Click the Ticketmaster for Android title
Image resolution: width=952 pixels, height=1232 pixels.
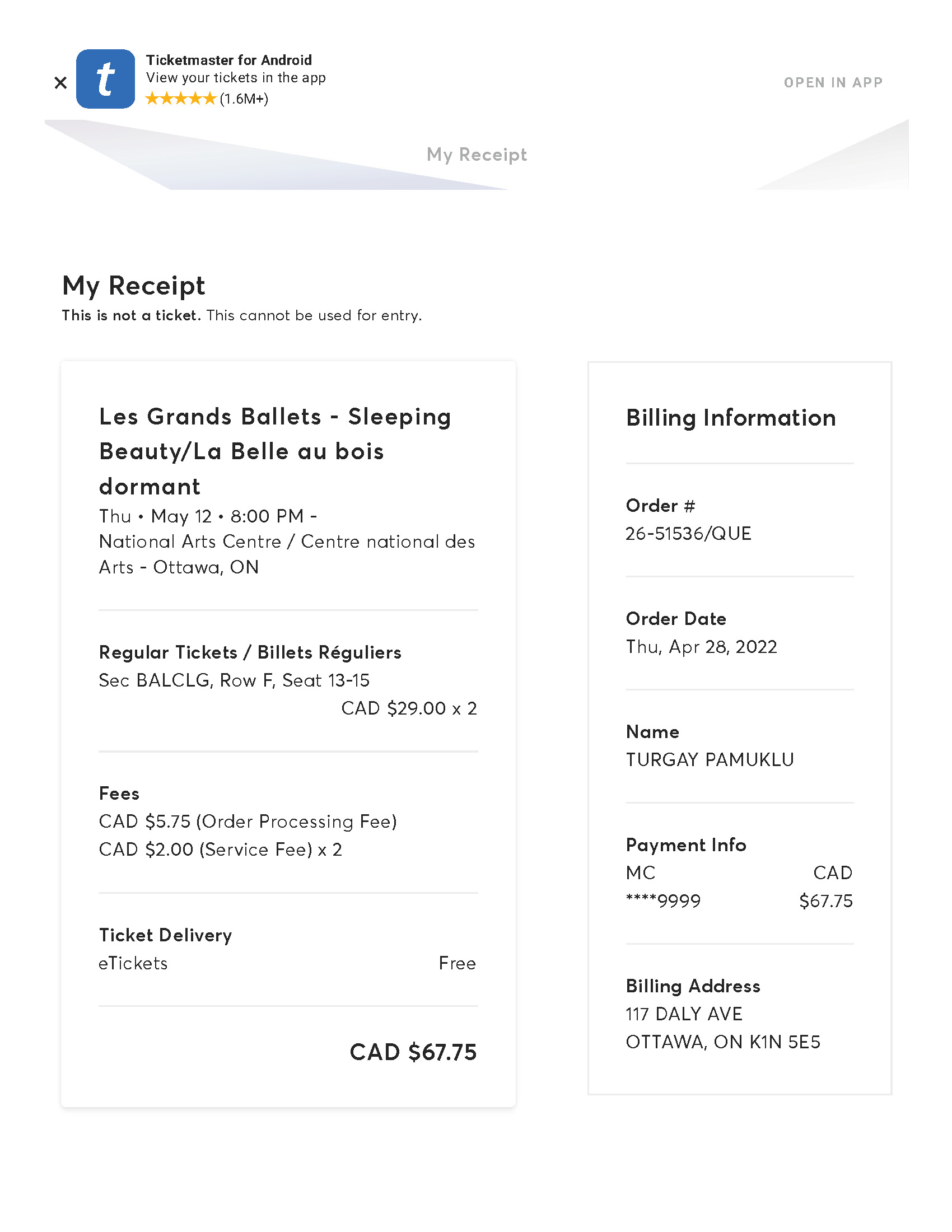tap(228, 60)
